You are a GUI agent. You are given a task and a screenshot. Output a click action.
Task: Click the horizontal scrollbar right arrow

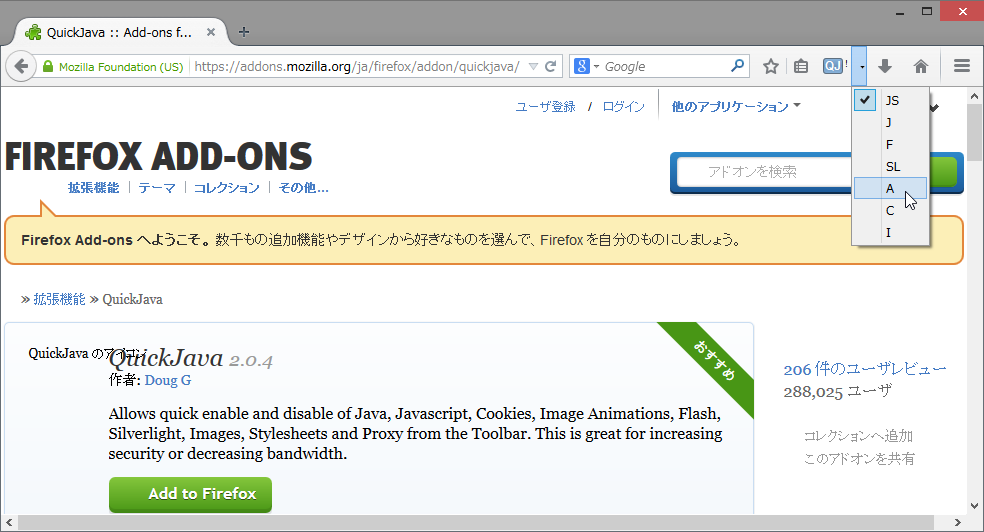click(x=958, y=522)
